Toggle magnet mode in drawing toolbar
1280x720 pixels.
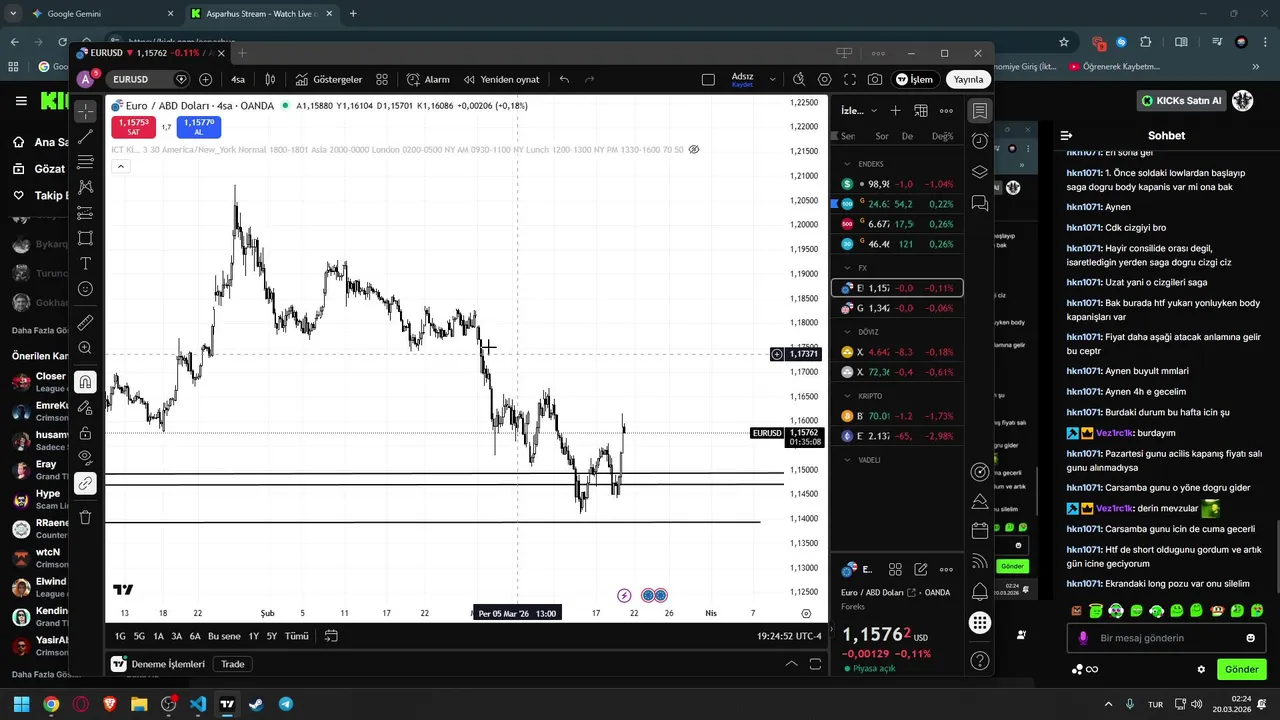click(x=85, y=382)
